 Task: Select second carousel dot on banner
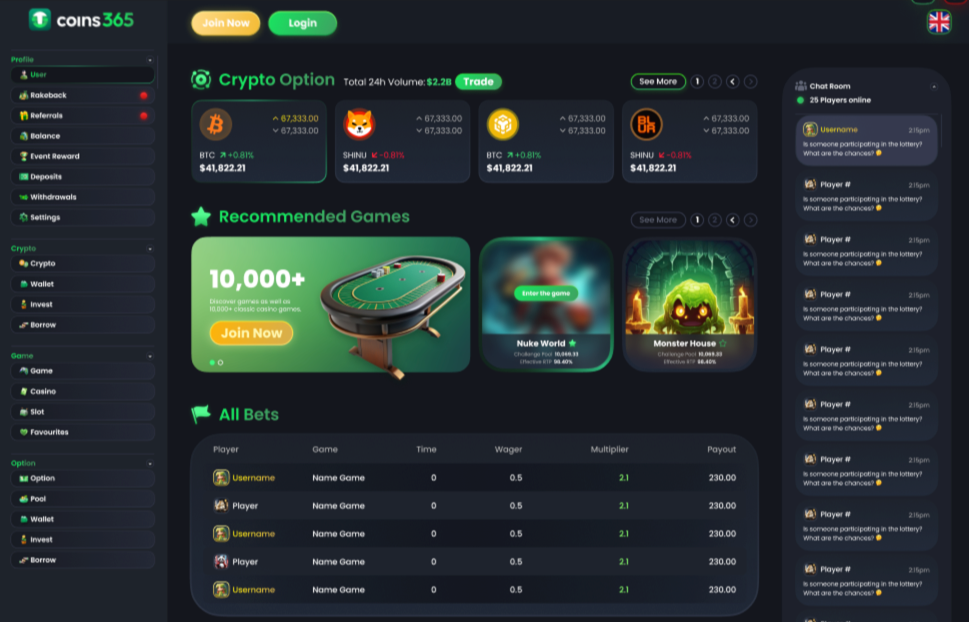click(221, 362)
